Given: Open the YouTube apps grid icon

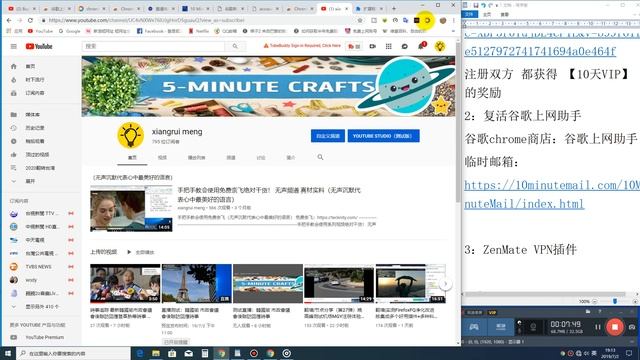Looking at the screenshot, I should point(389,47).
